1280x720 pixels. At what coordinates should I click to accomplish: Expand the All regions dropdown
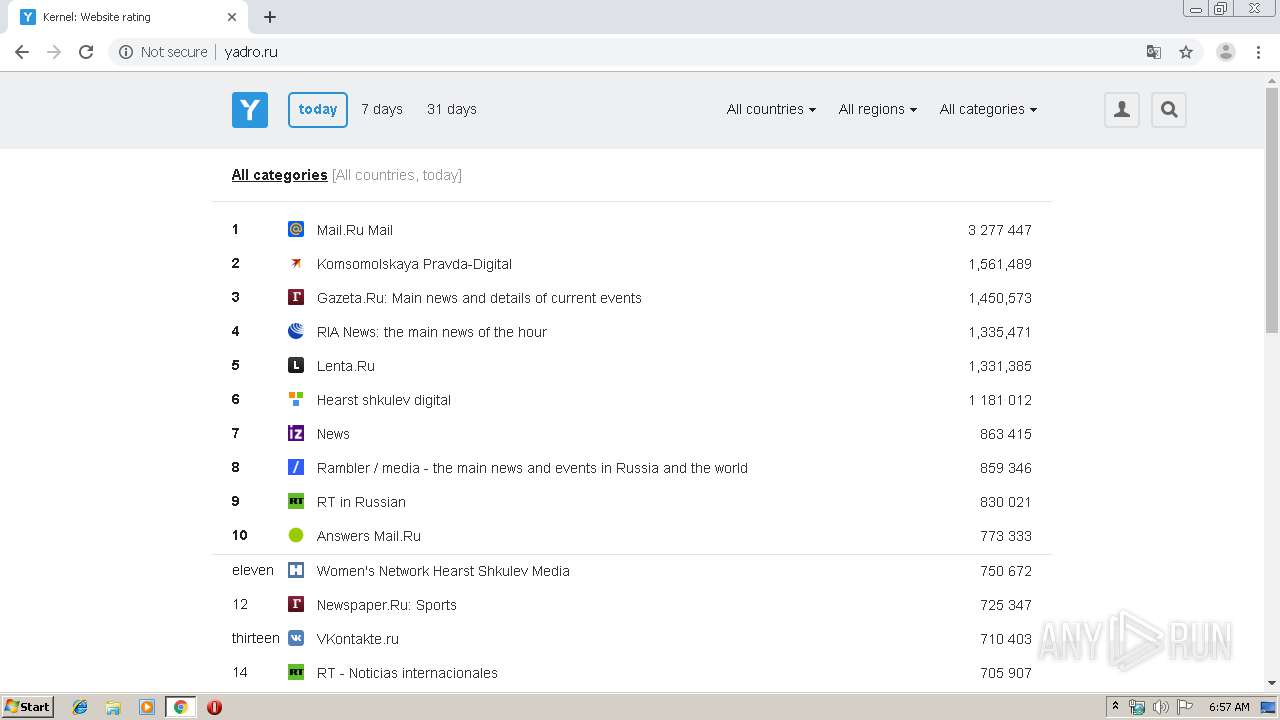pos(877,109)
